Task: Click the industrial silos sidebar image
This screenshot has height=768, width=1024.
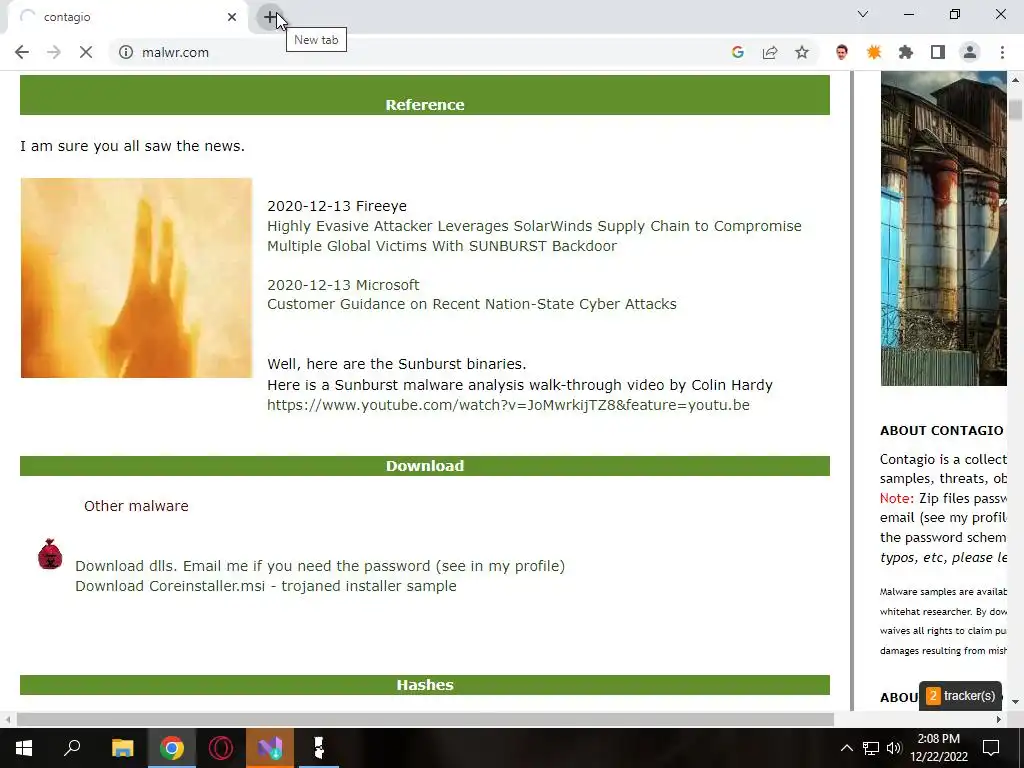Action: 944,229
